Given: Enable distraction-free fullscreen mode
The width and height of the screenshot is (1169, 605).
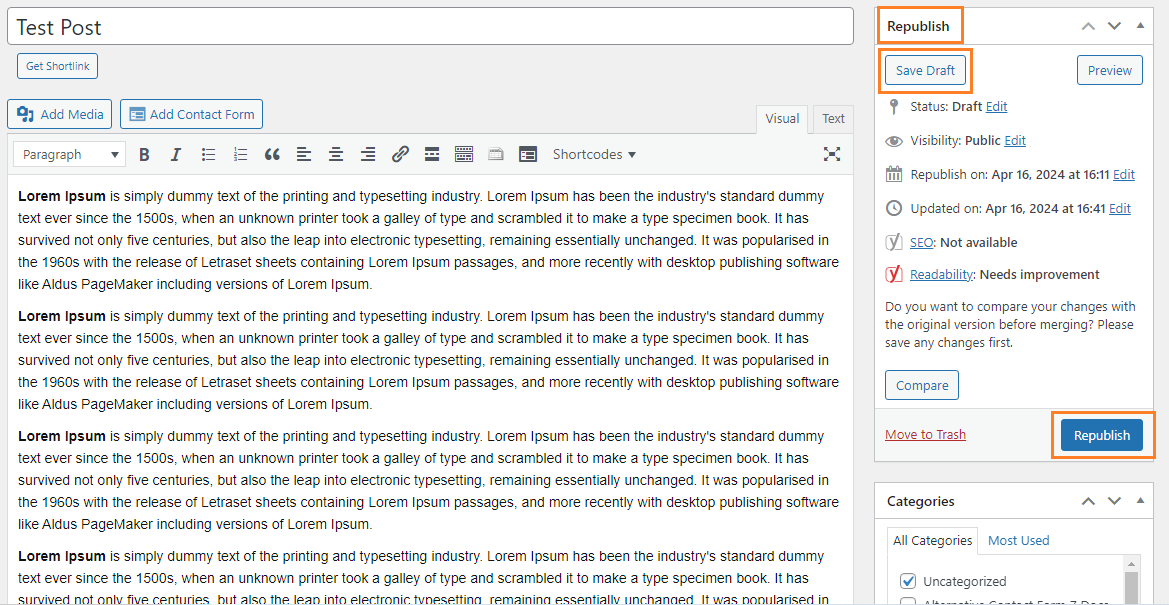Looking at the screenshot, I should coord(831,154).
